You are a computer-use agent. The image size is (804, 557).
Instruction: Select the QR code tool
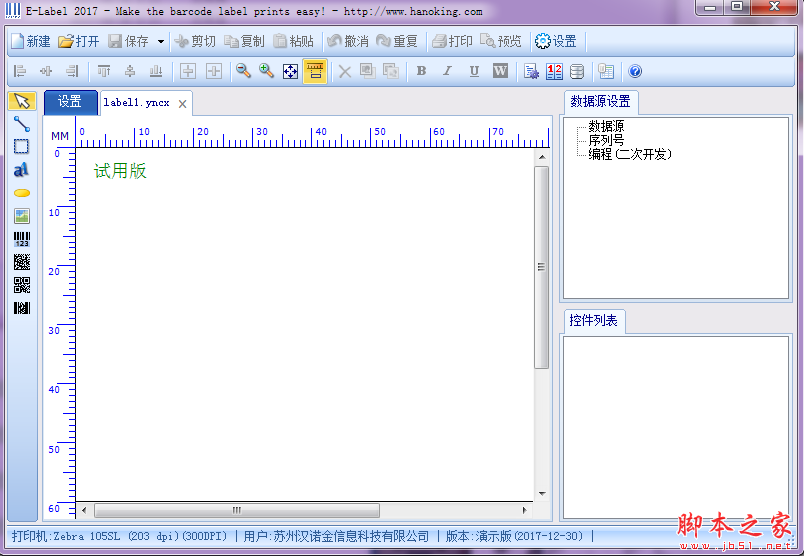click(x=22, y=285)
